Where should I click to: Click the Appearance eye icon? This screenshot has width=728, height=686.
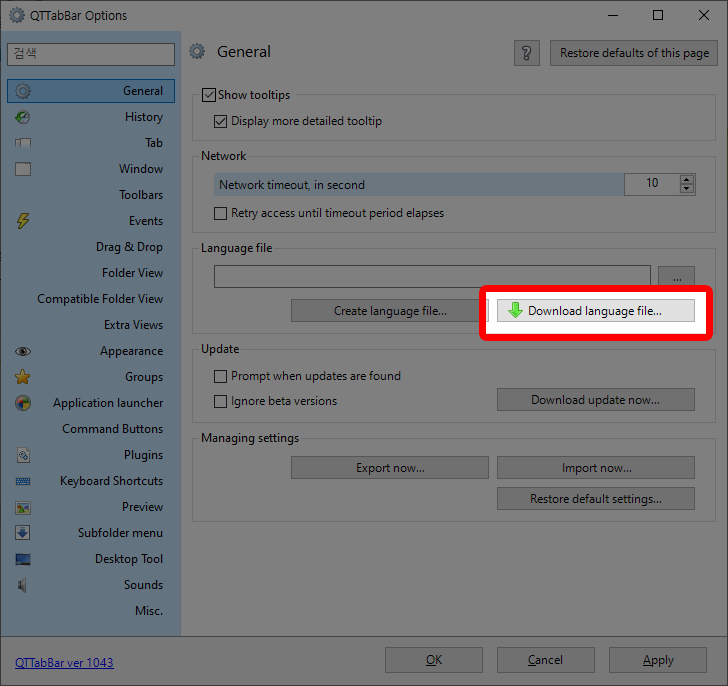tap(23, 351)
